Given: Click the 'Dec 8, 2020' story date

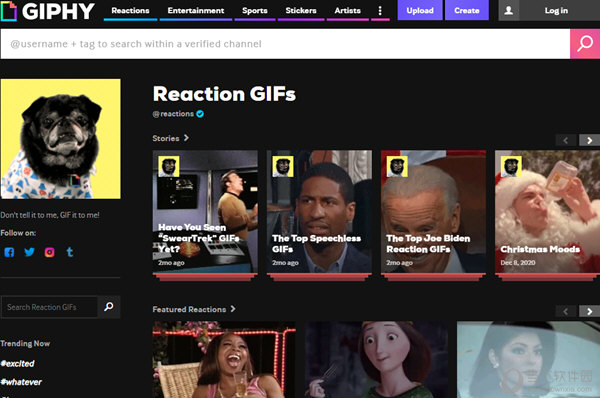Looking at the screenshot, I should coord(518,263).
